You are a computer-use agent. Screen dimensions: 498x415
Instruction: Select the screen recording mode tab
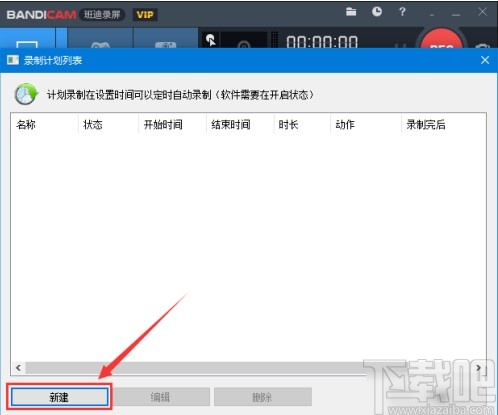point(27,38)
